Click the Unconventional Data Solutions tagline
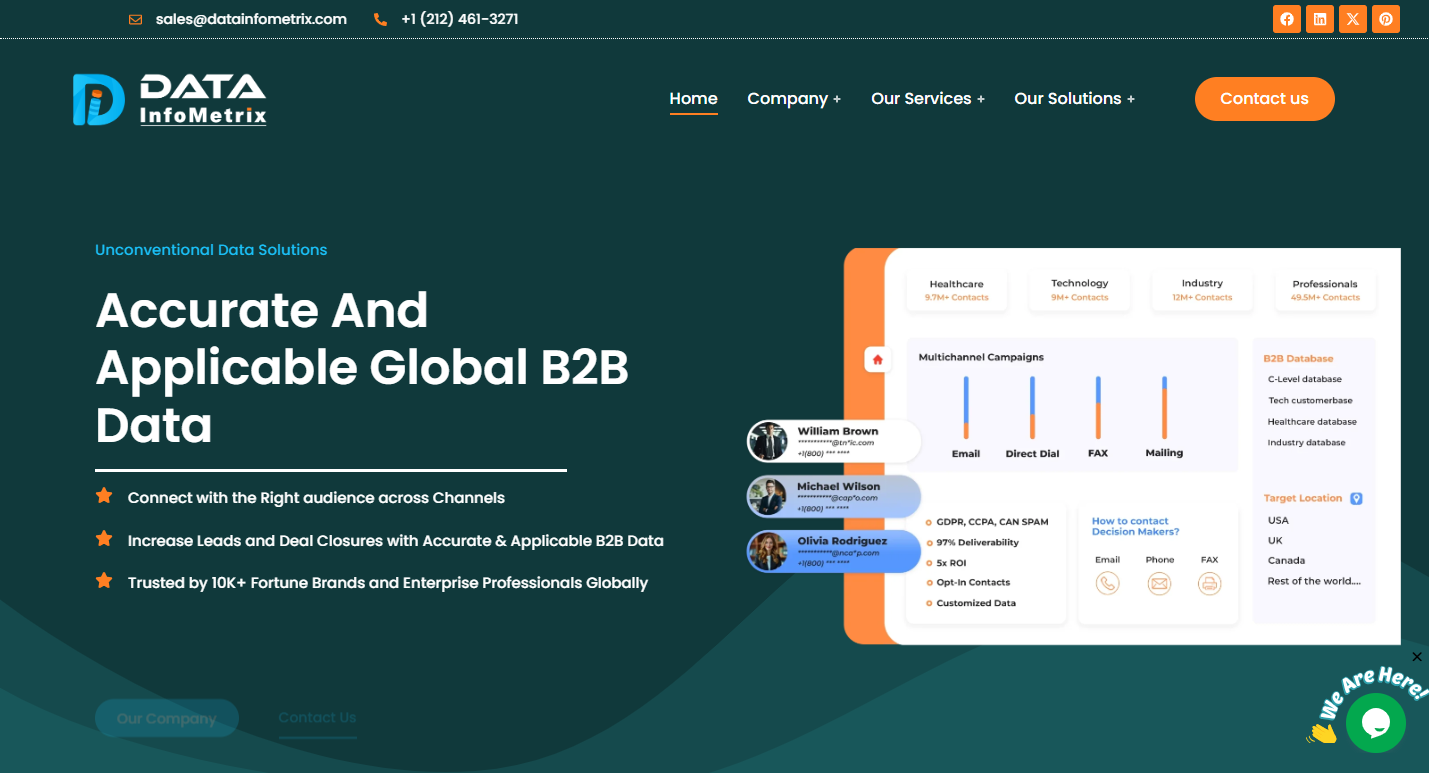Viewport: 1429px width, 773px height. [211, 250]
